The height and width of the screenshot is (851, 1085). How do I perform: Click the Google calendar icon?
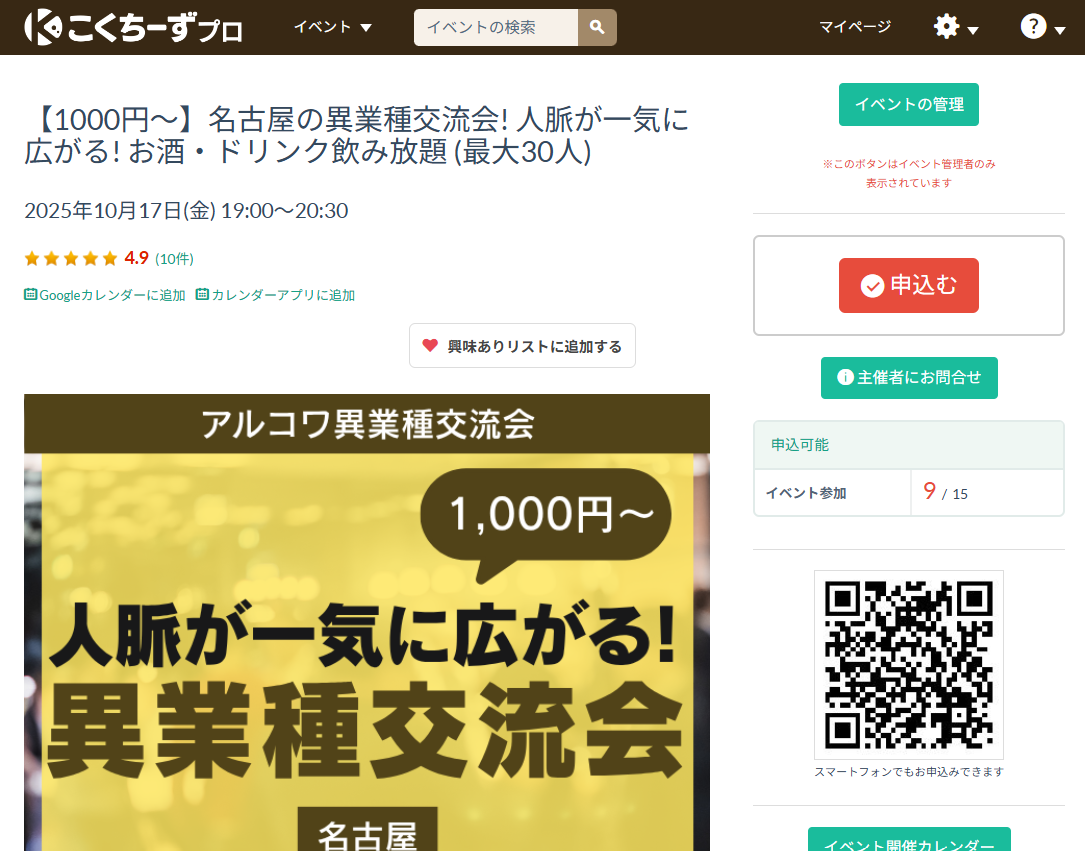pyautogui.click(x=30, y=294)
